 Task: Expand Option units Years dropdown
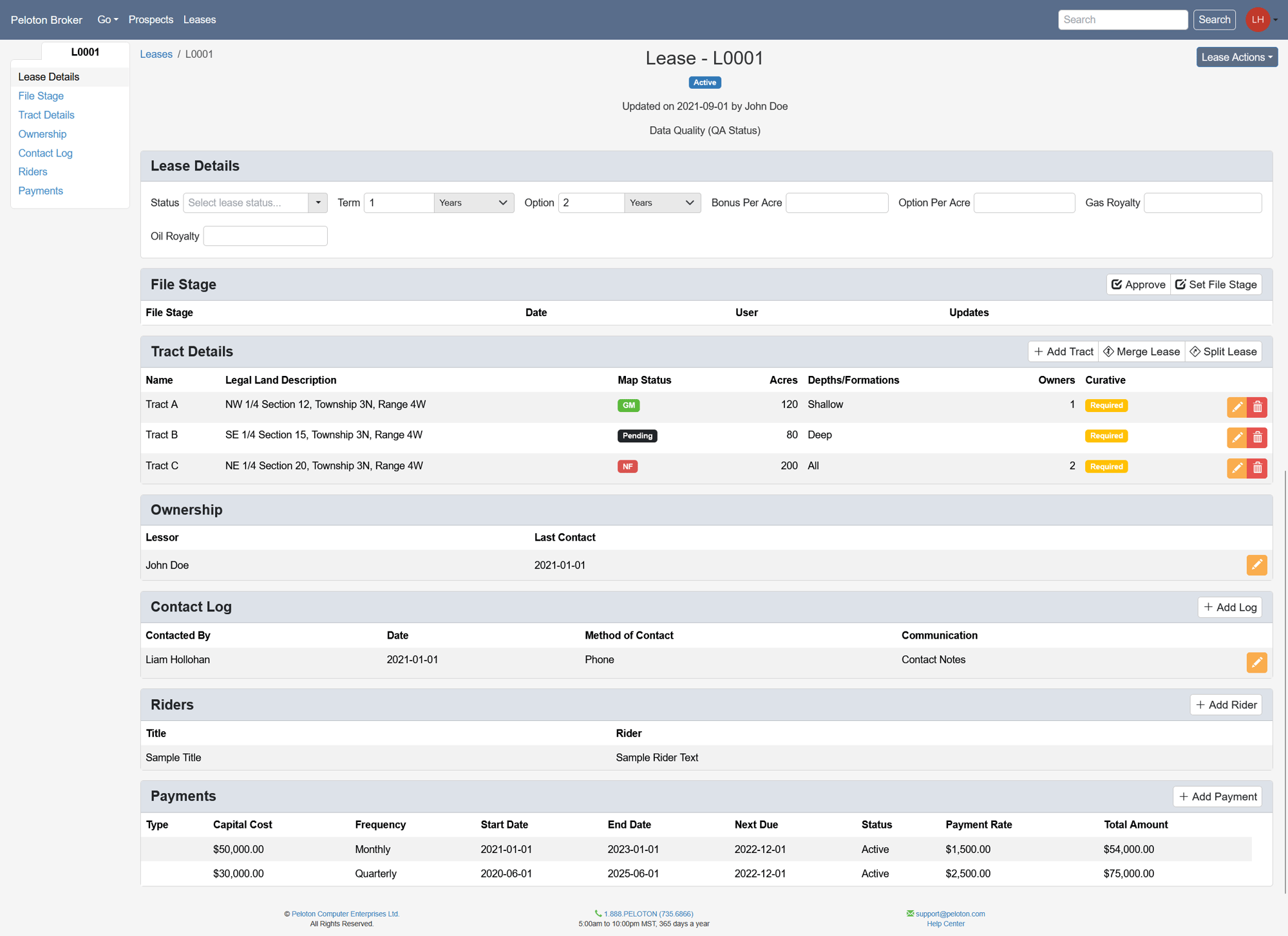[662, 203]
